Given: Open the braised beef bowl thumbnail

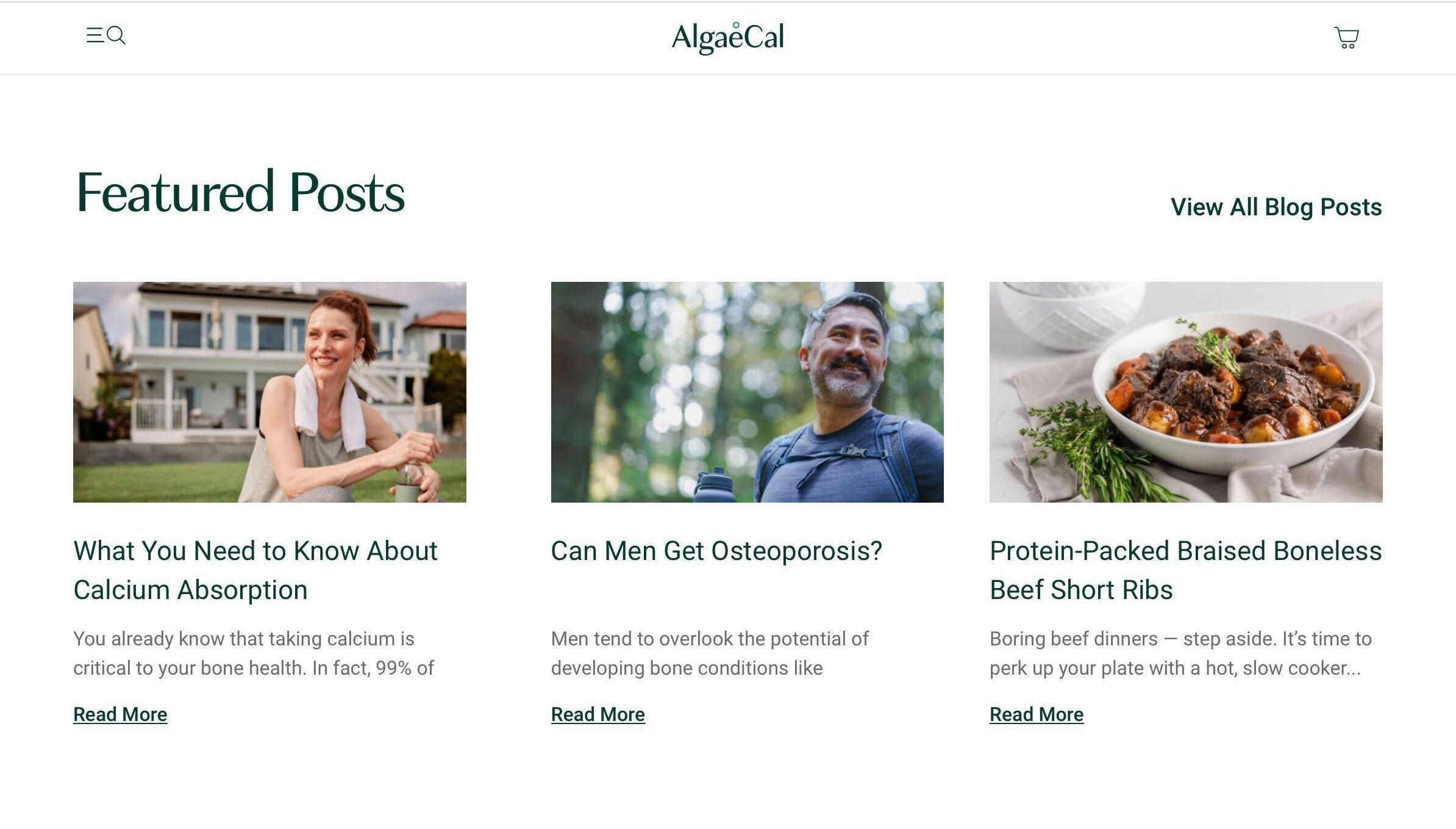Looking at the screenshot, I should coord(1186,392).
